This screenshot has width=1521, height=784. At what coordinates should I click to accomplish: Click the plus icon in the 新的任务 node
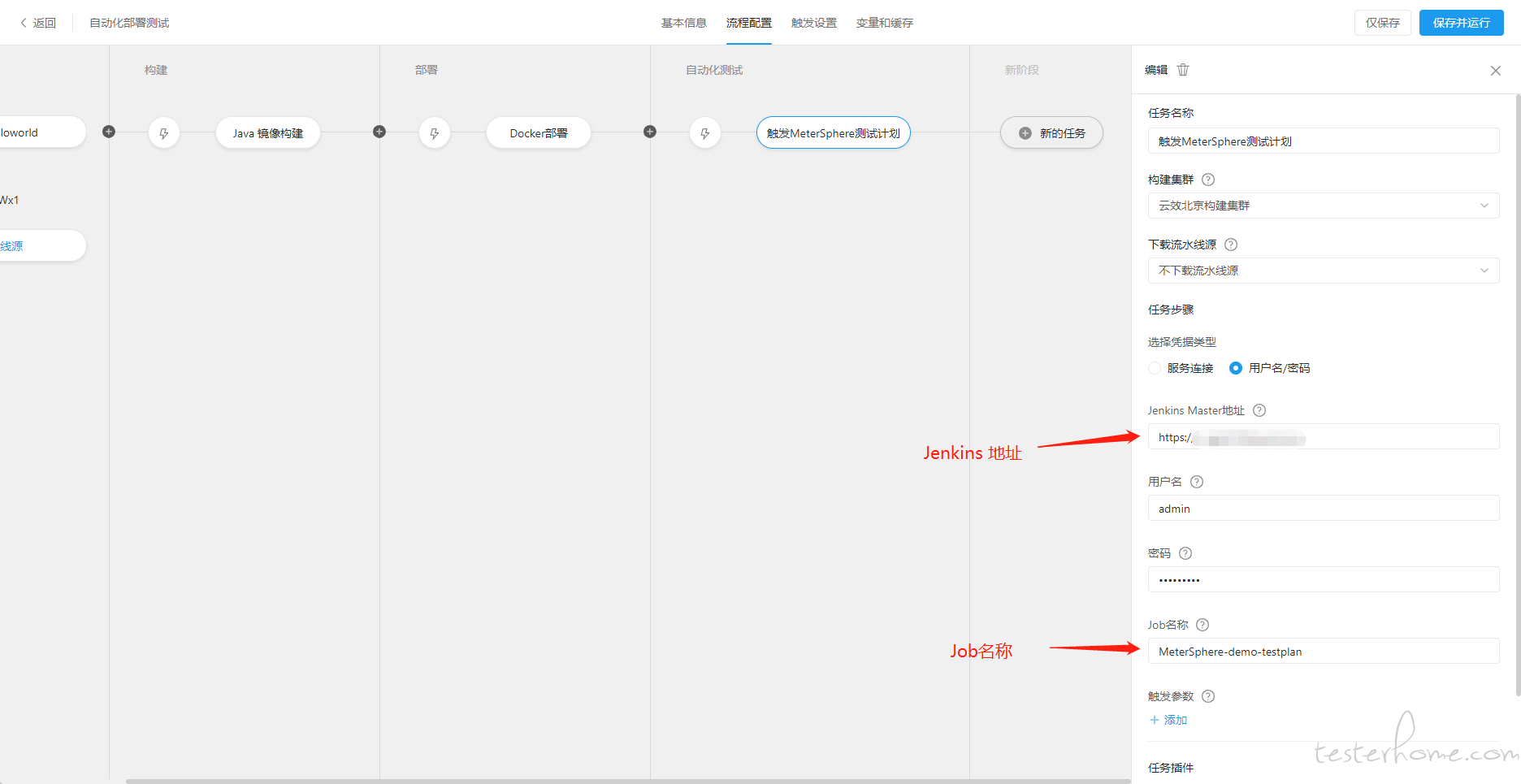pyautogui.click(x=1025, y=133)
